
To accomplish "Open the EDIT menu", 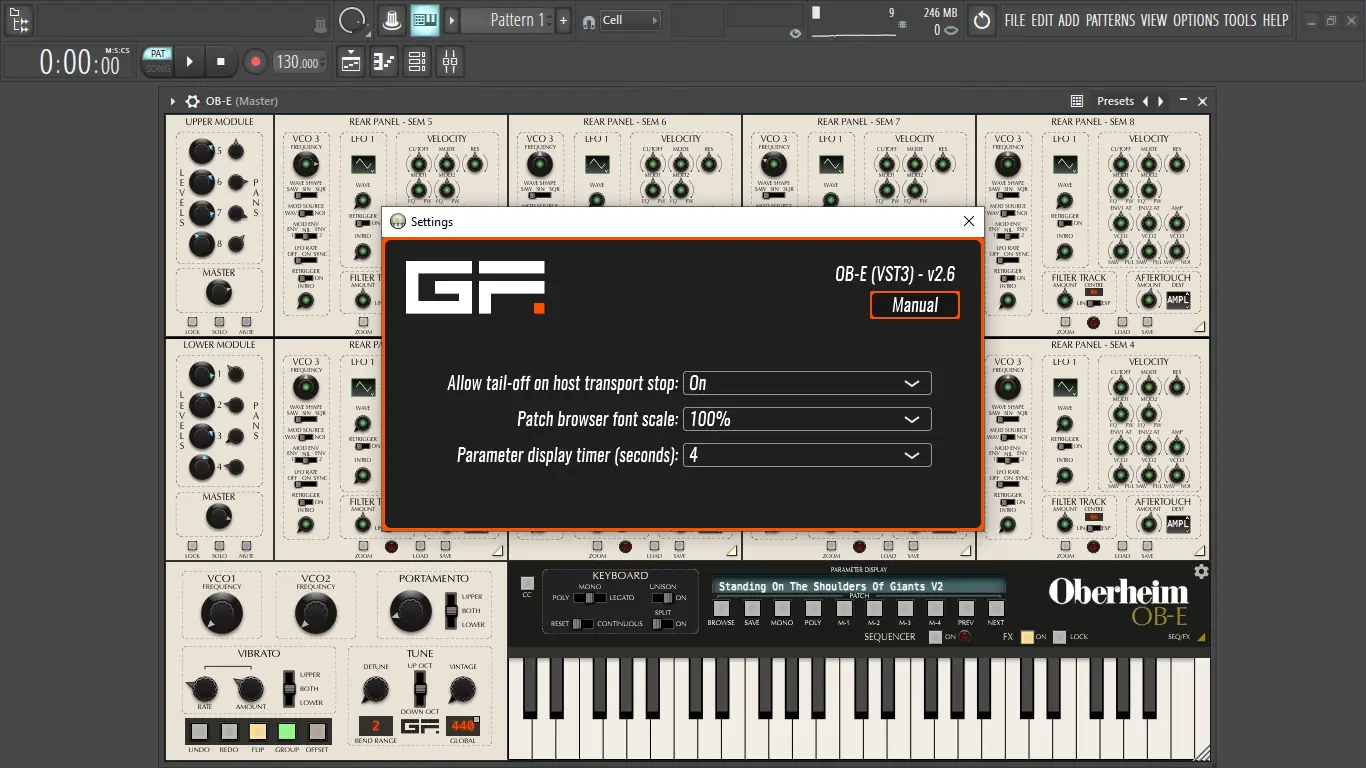I will [x=1042, y=20].
